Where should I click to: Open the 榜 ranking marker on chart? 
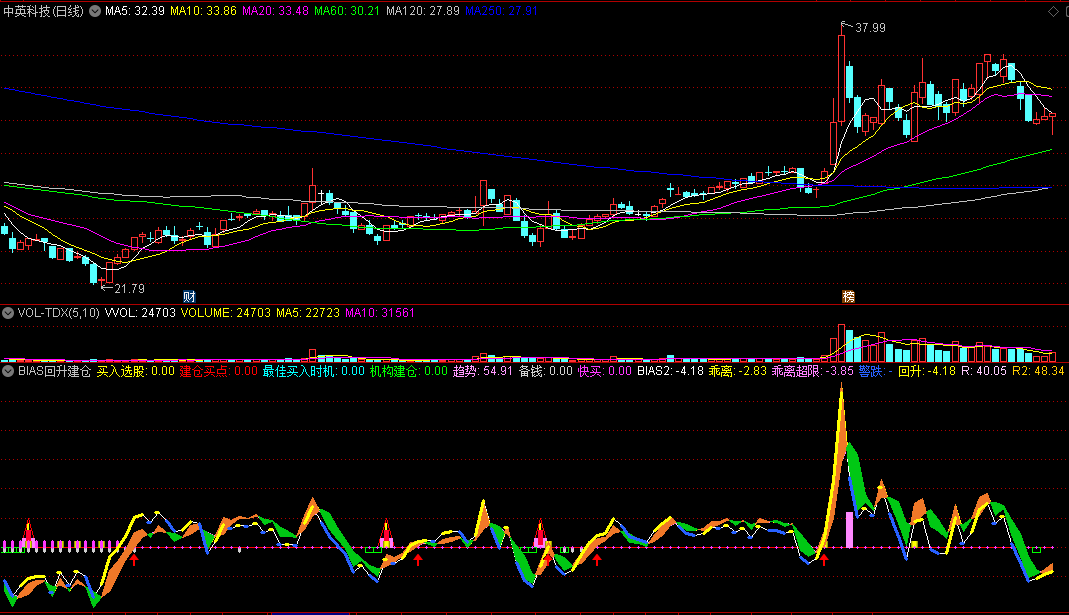(848, 297)
